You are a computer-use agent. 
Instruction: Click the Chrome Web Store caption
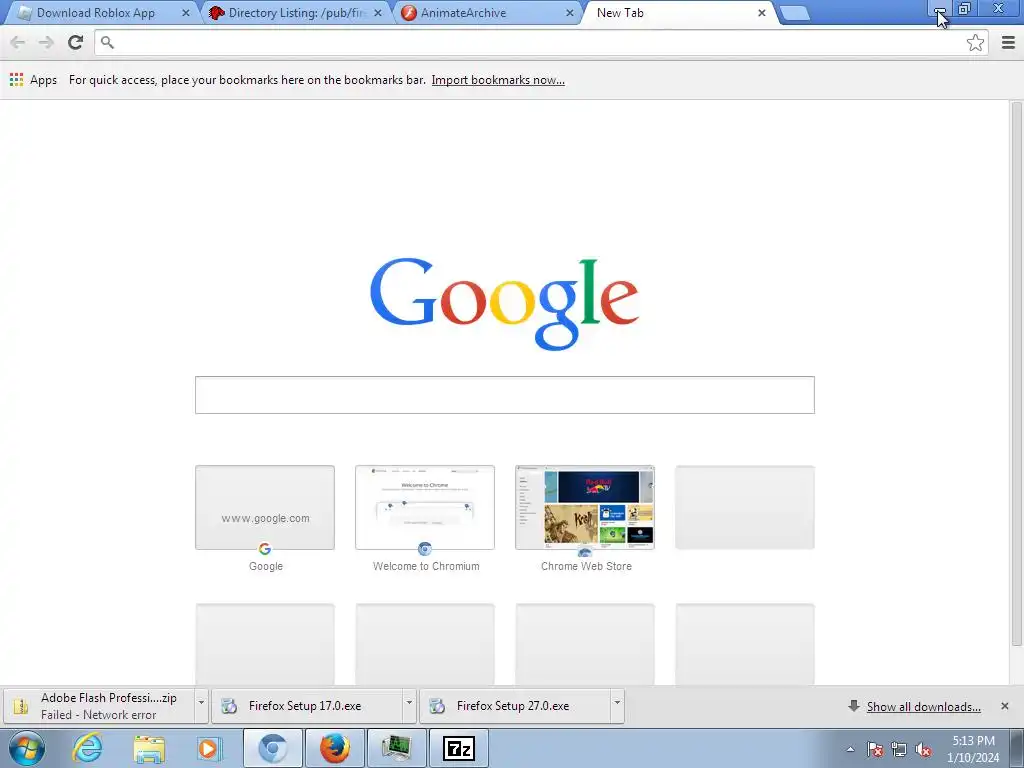586,566
